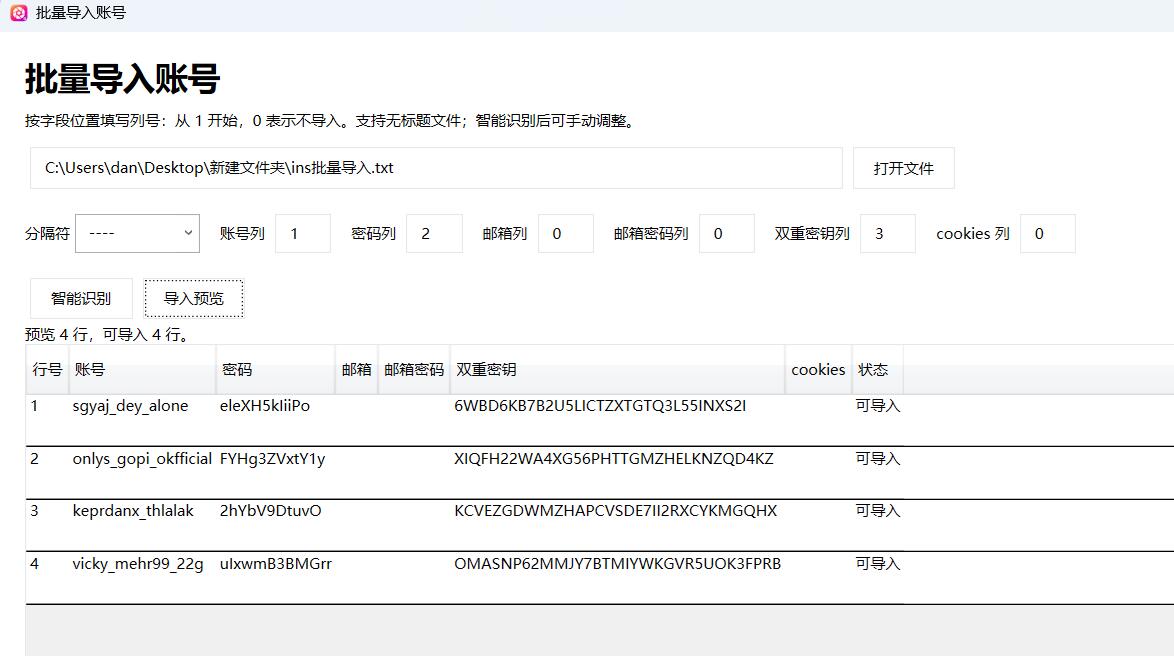
Task: Click 2FA key starting with XIQFH22WA
Action: point(614,459)
